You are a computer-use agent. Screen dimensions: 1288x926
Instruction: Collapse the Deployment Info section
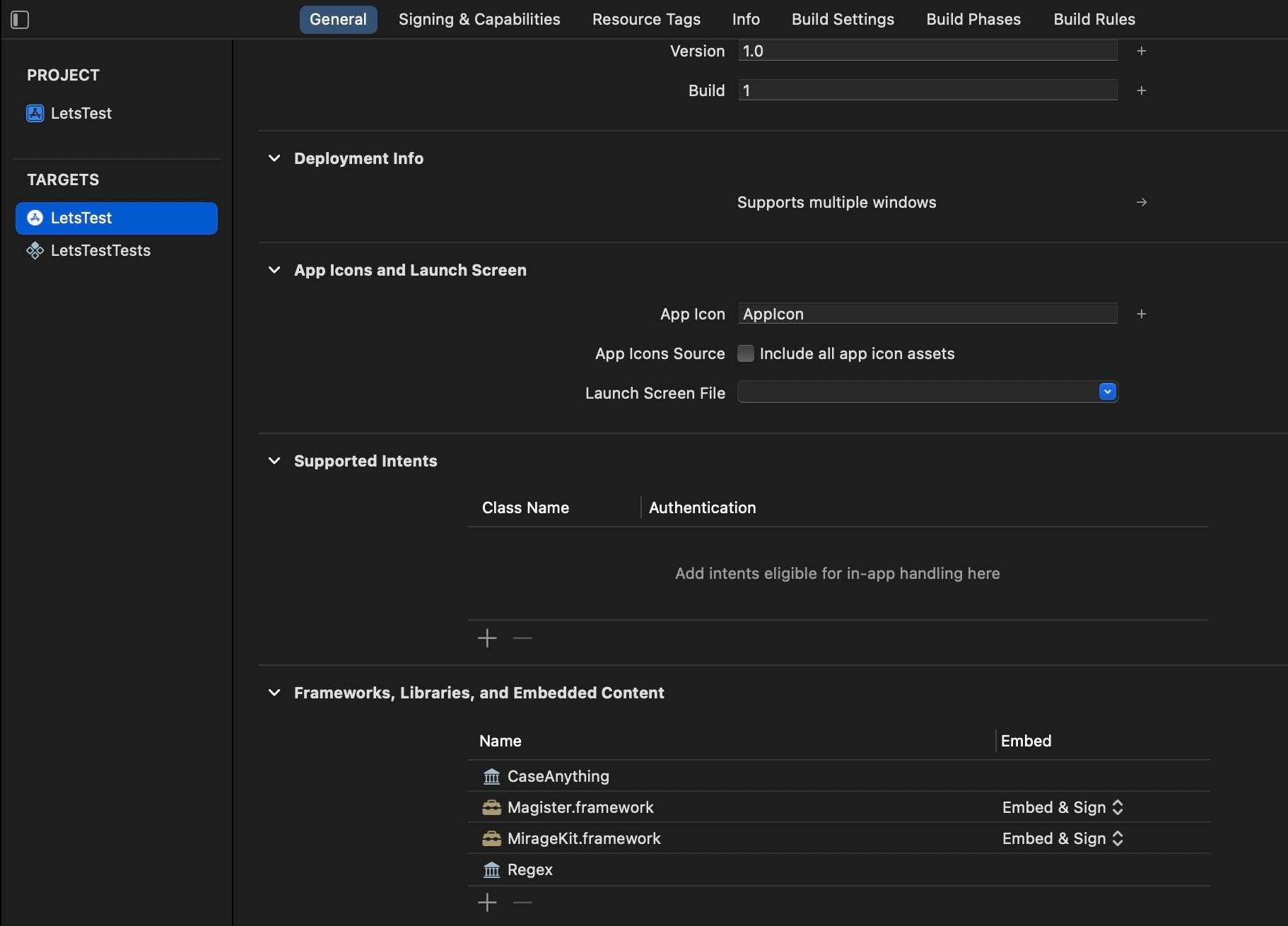[x=274, y=158]
